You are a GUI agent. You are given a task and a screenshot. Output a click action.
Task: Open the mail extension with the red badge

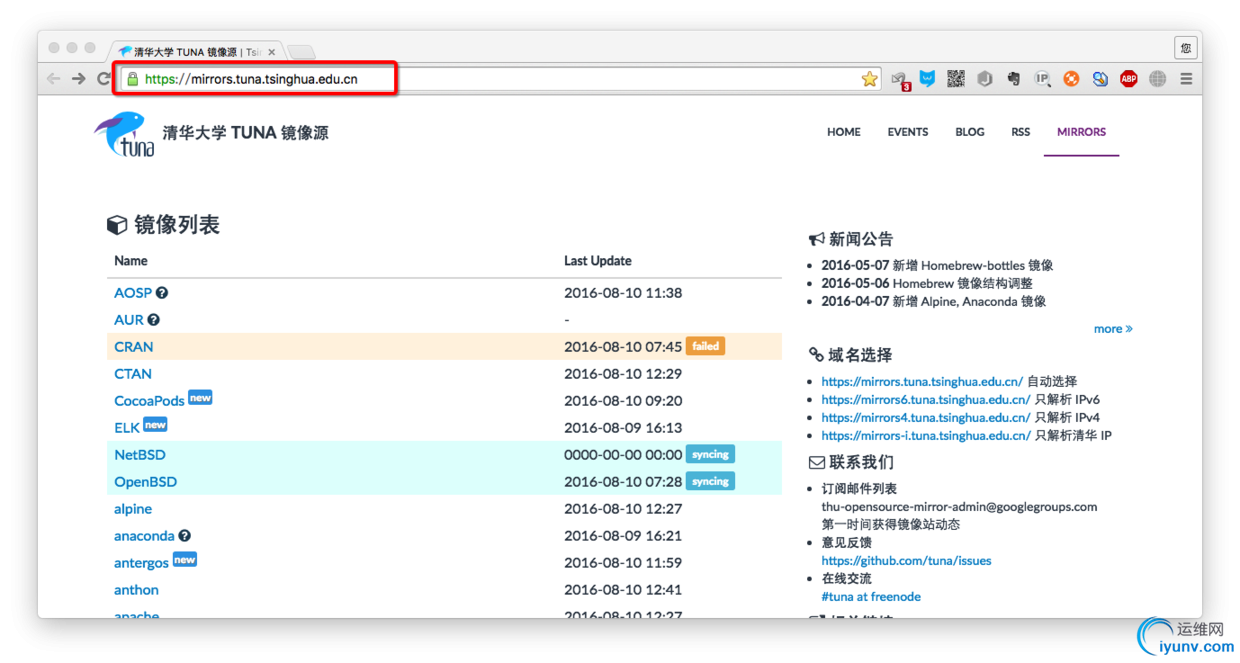pyautogui.click(x=900, y=80)
